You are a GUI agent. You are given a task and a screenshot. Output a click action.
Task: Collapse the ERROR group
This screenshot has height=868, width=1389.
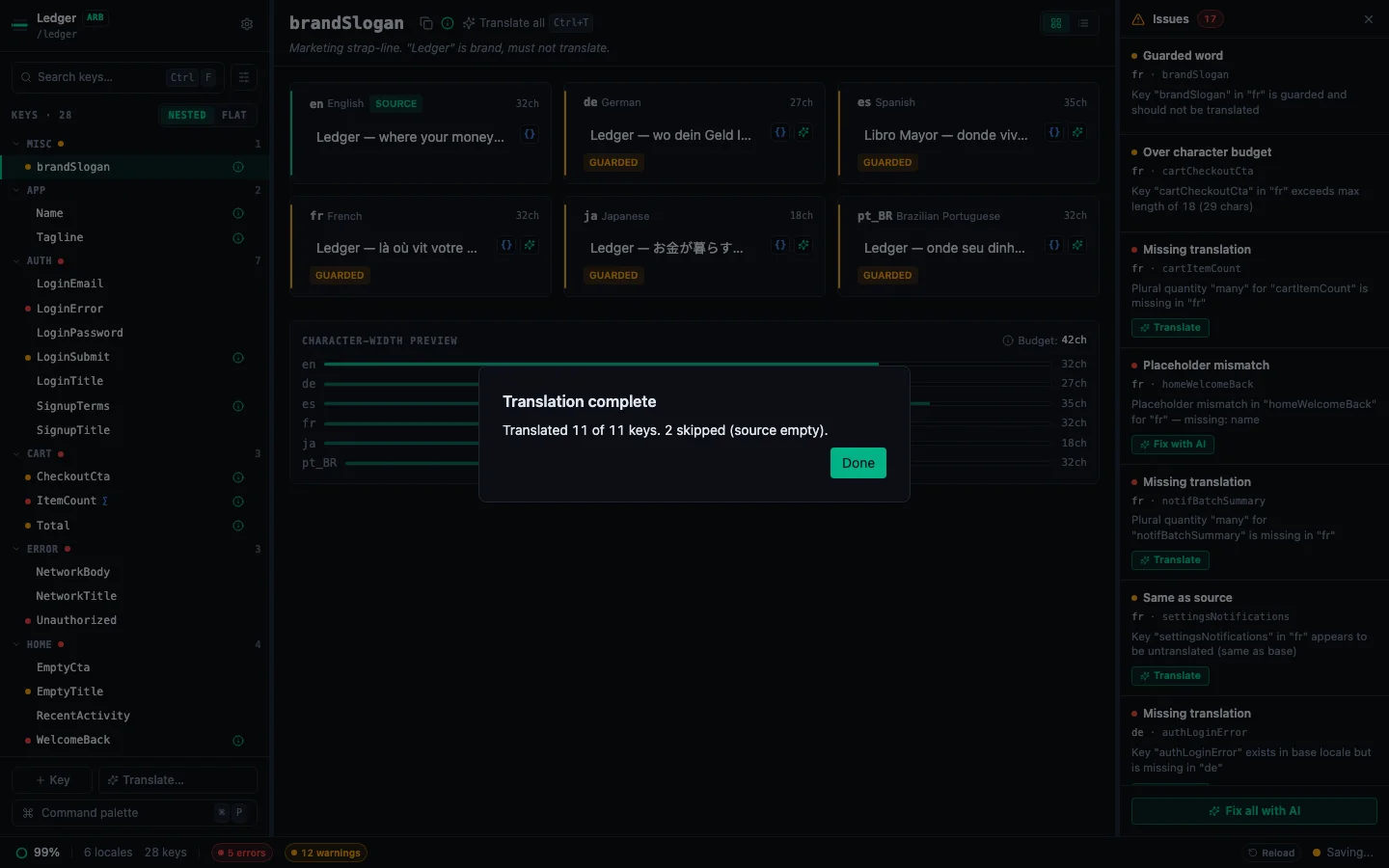(16, 549)
